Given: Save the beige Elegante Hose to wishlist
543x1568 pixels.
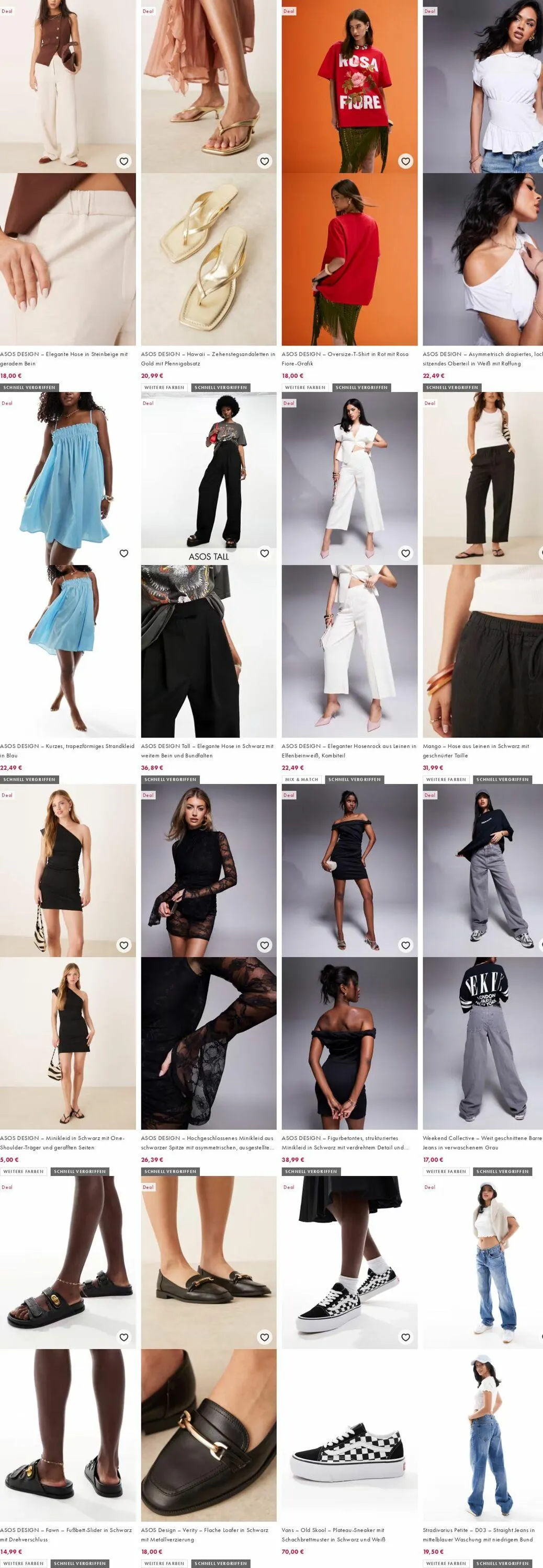Looking at the screenshot, I should [123, 162].
